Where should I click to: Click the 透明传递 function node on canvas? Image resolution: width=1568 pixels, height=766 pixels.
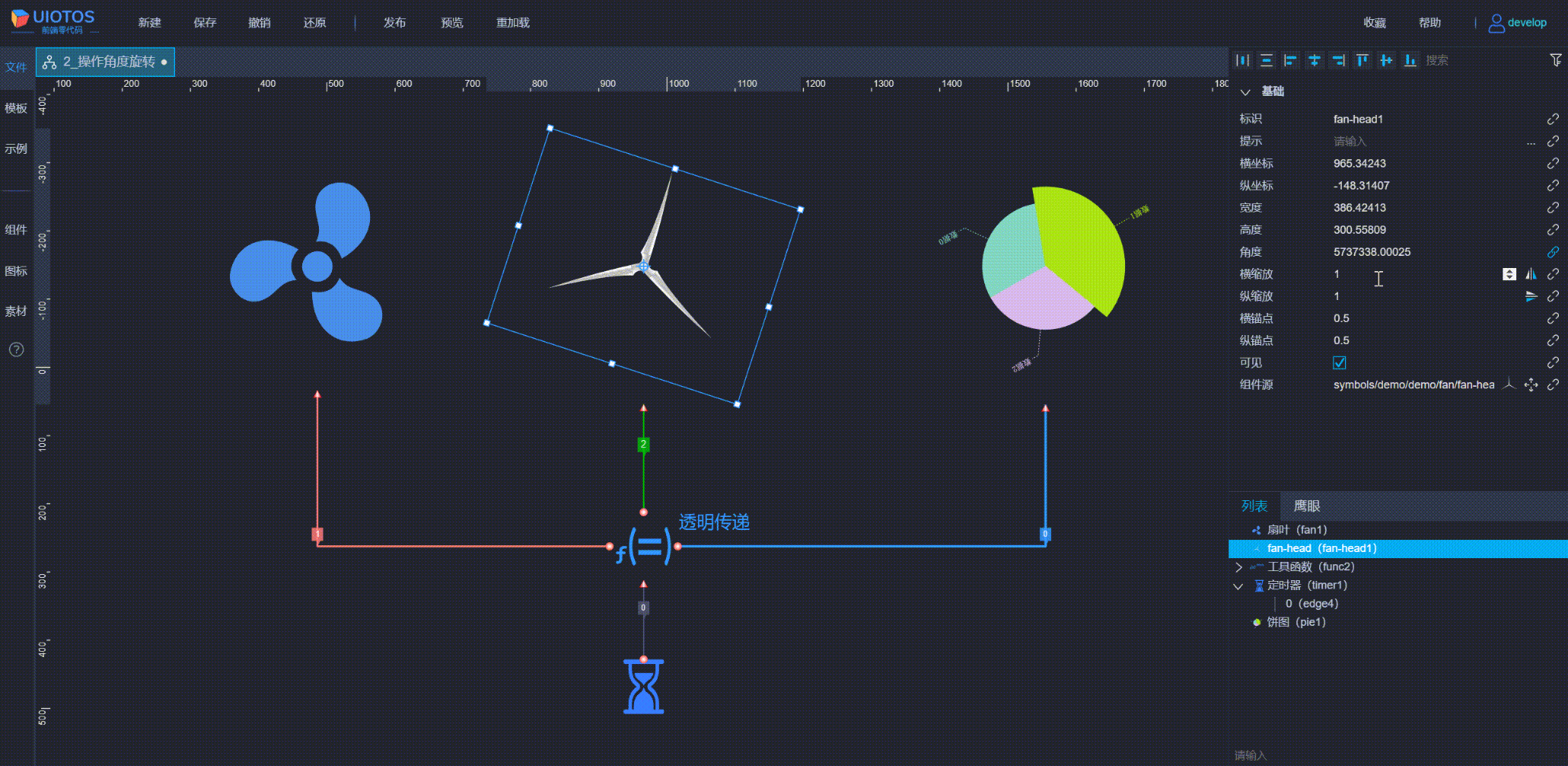click(644, 546)
